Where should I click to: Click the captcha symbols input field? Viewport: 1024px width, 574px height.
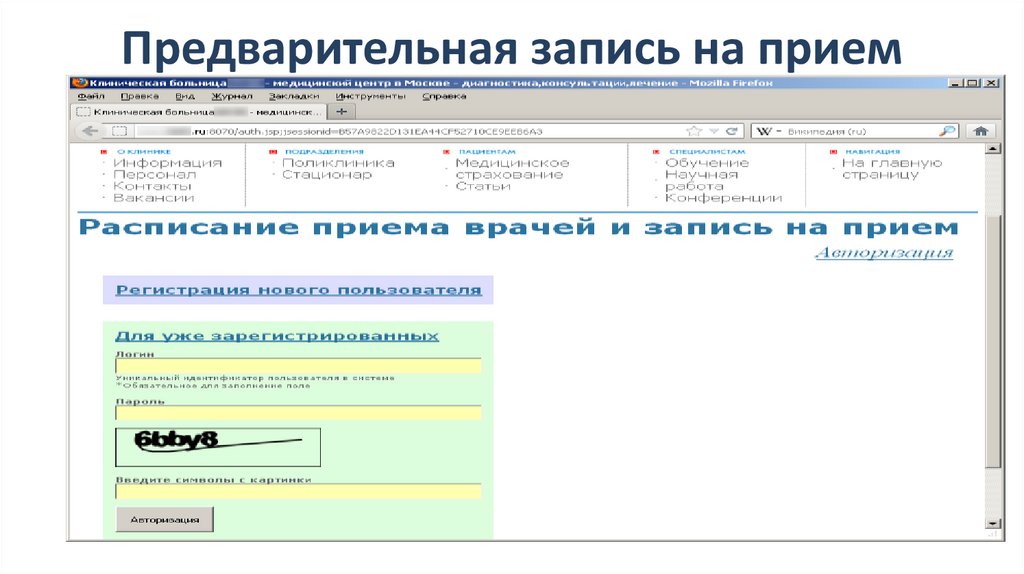[x=298, y=491]
